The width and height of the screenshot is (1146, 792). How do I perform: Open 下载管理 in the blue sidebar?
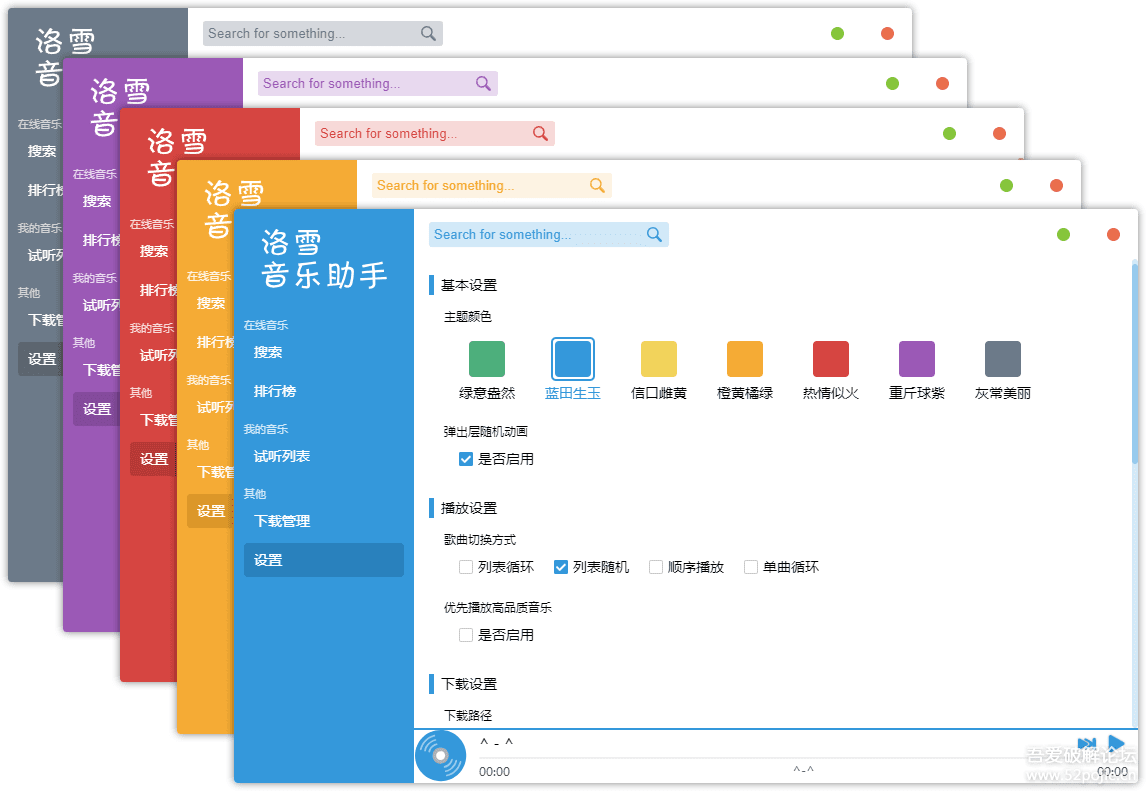click(282, 521)
